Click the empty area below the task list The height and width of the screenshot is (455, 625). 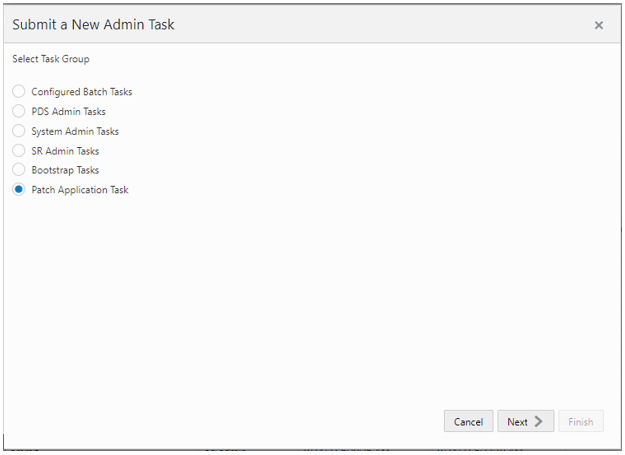312,300
